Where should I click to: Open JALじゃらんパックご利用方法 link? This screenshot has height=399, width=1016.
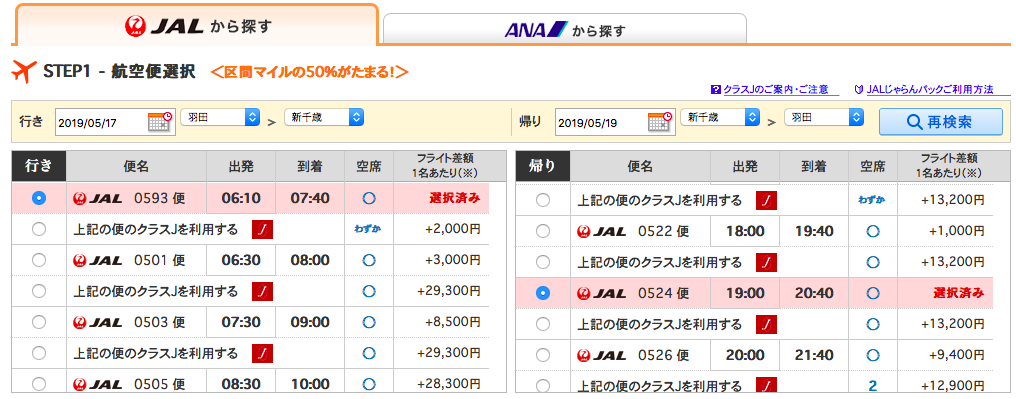point(929,89)
